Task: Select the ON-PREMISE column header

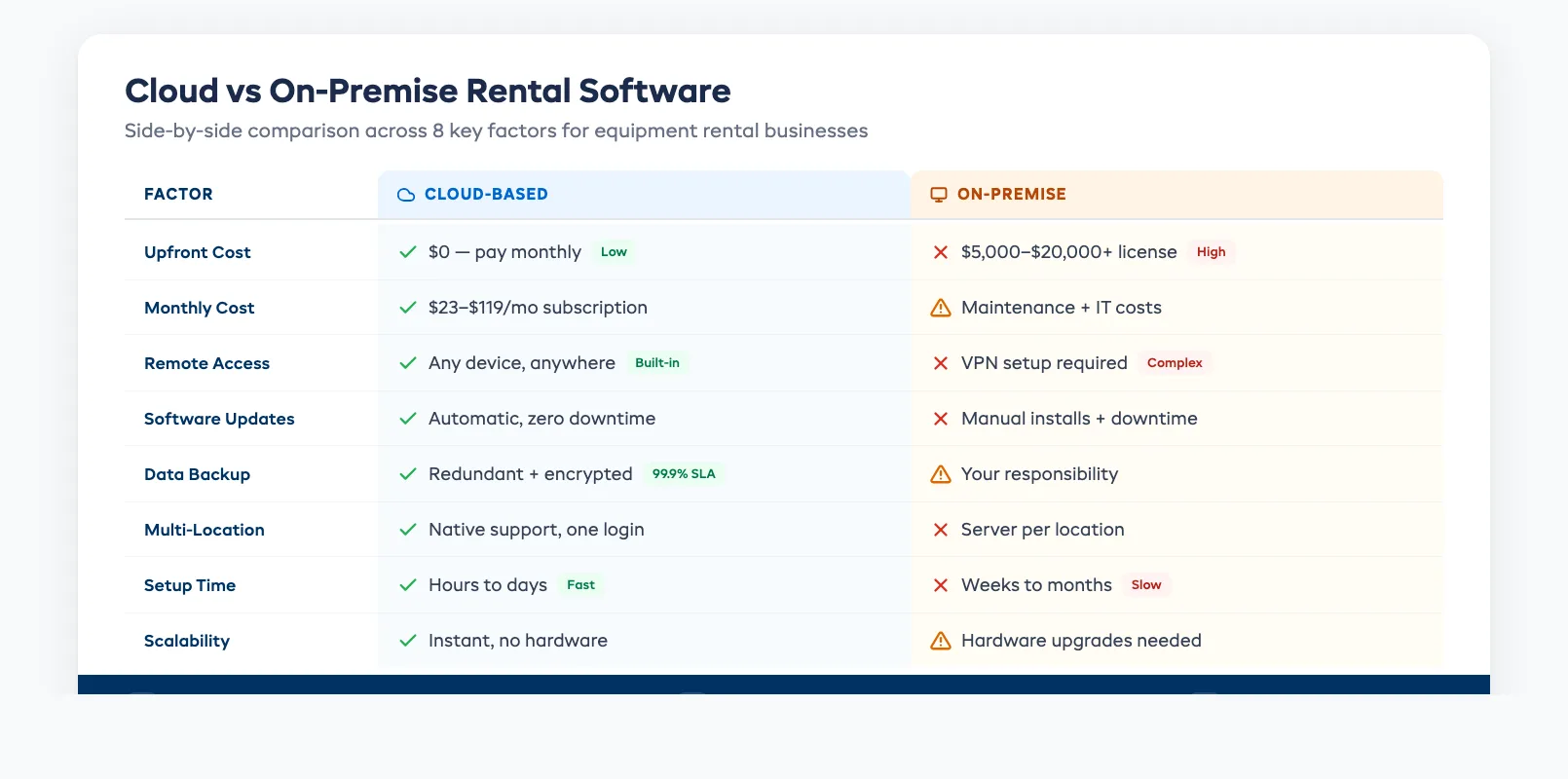Action: (1176, 195)
